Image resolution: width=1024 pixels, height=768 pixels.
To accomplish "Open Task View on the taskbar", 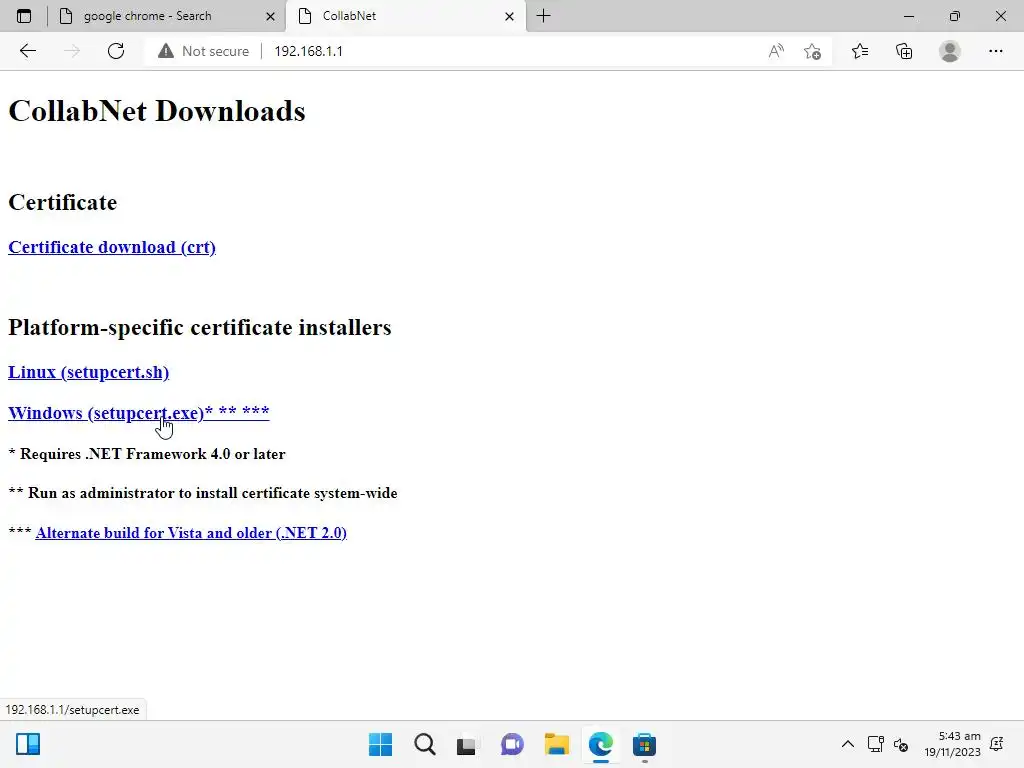I will coord(466,744).
